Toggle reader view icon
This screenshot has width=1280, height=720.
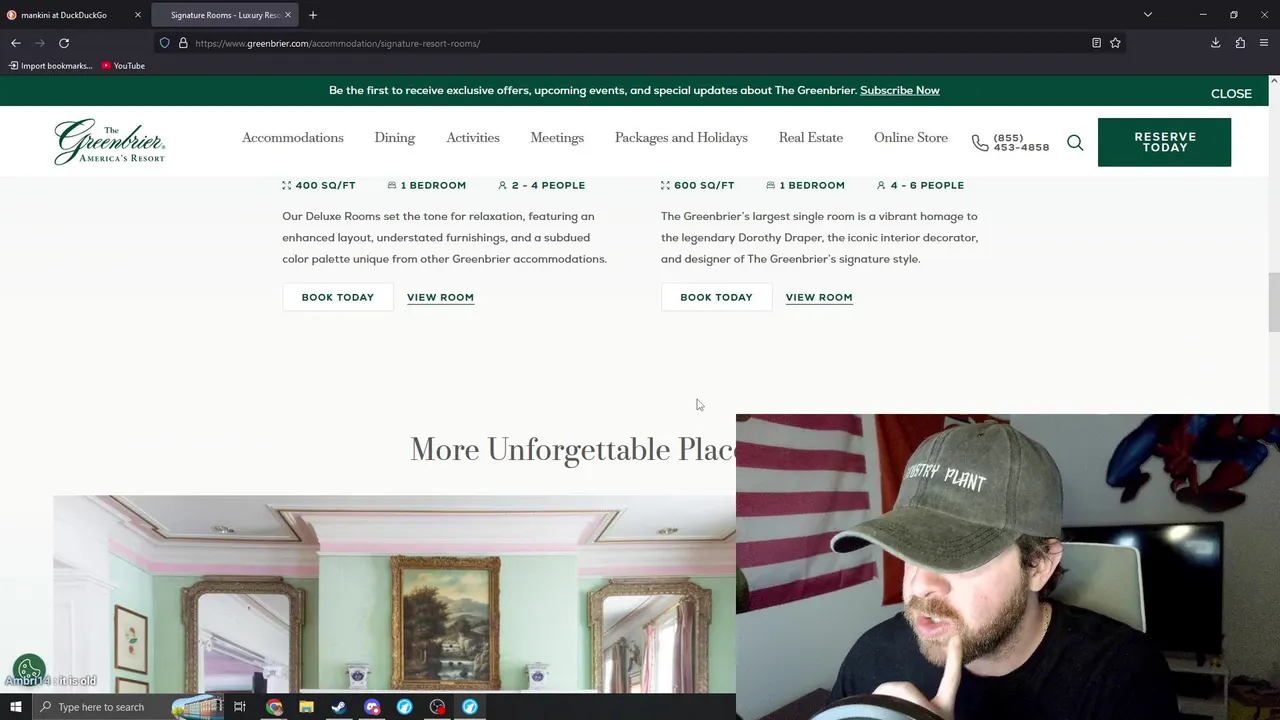click(x=1096, y=43)
